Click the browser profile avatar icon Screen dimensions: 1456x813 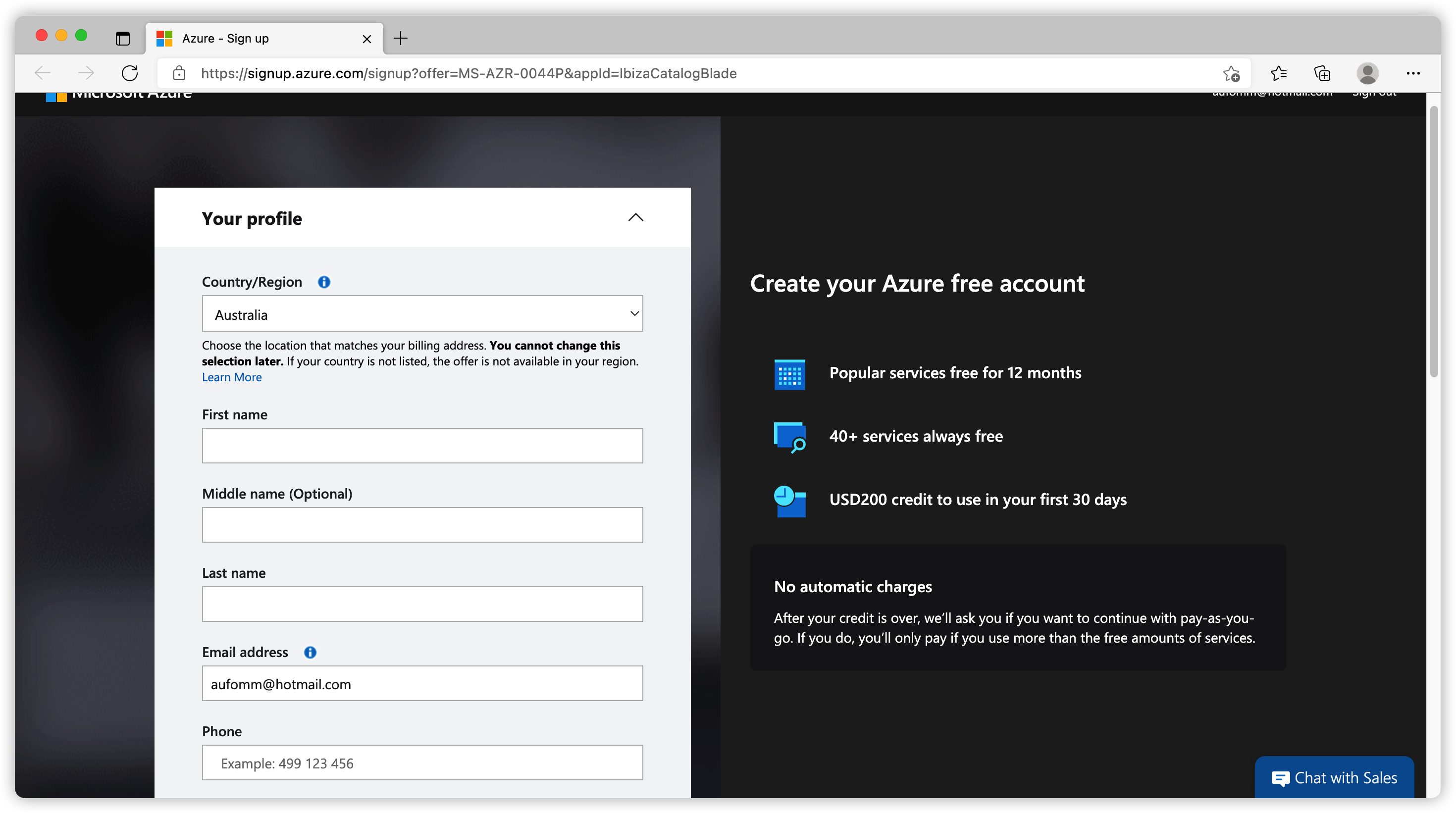pyautogui.click(x=1367, y=73)
